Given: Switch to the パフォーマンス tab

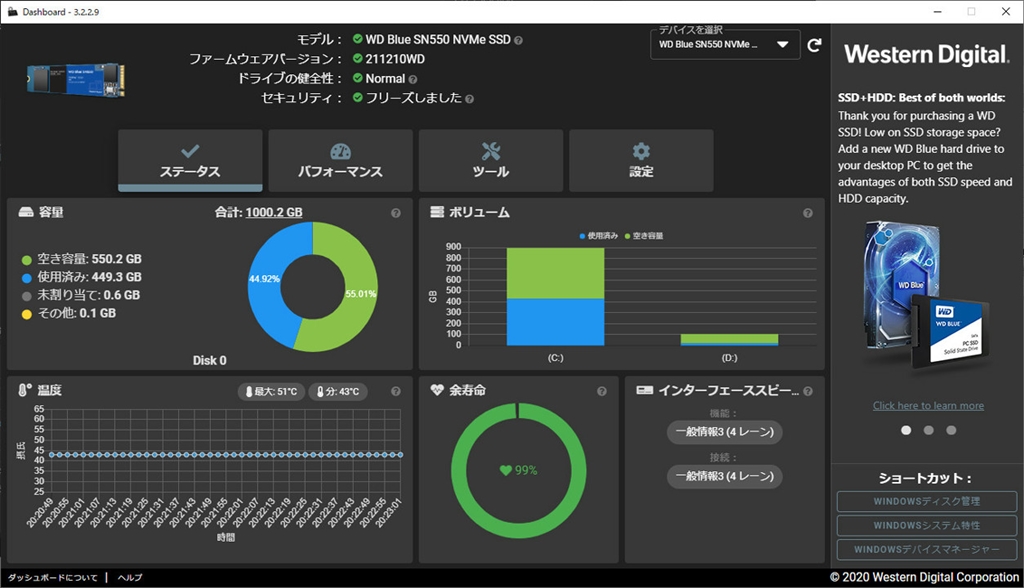Looking at the screenshot, I should [x=339, y=160].
